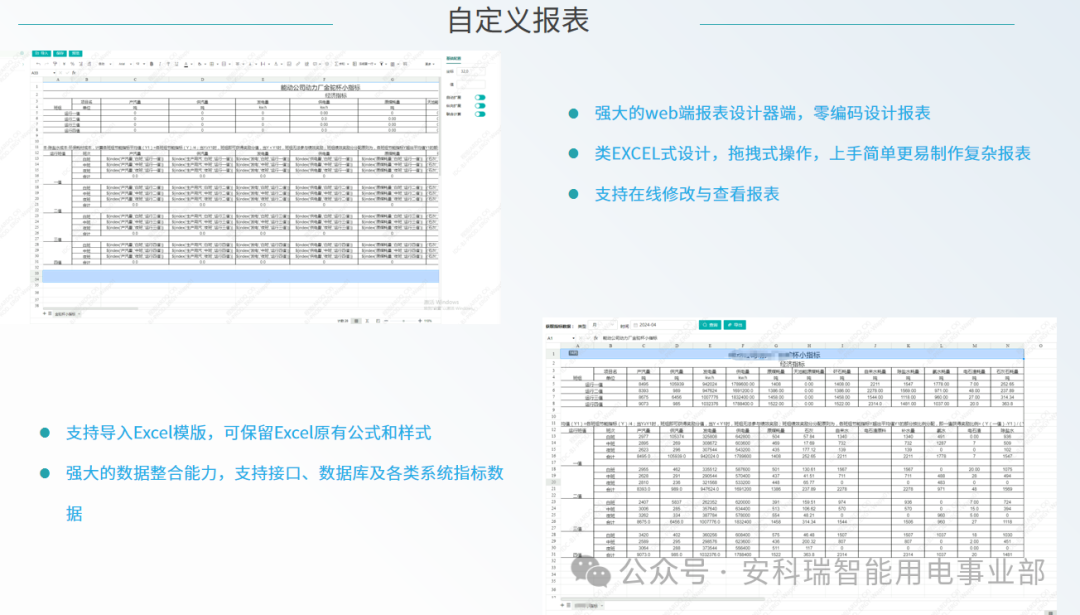Click the fx formula icon in designer formula bar
Screen dimensions: 1080x615
point(74,72)
